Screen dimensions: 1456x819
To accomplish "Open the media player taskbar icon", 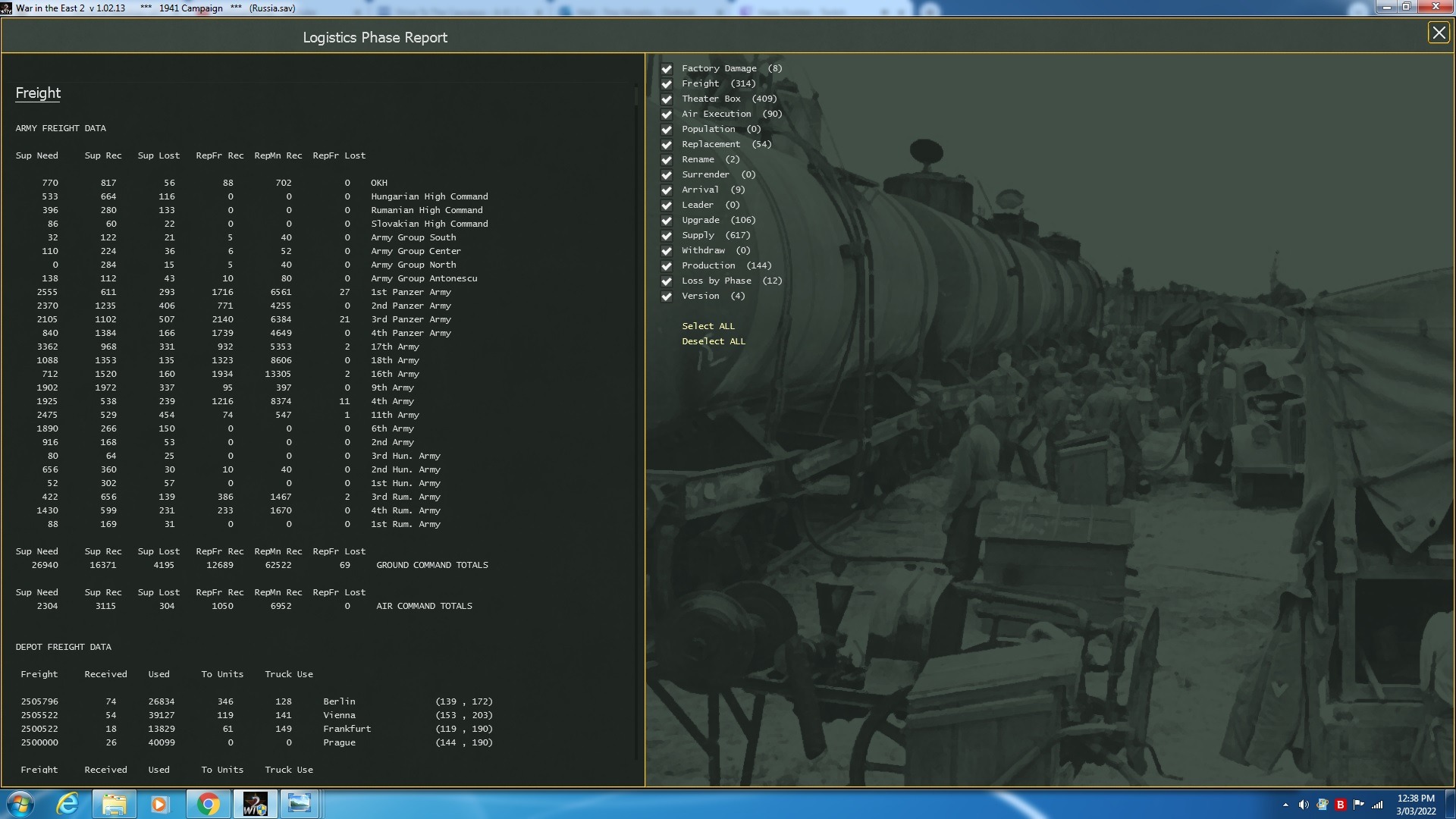I will click(159, 804).
